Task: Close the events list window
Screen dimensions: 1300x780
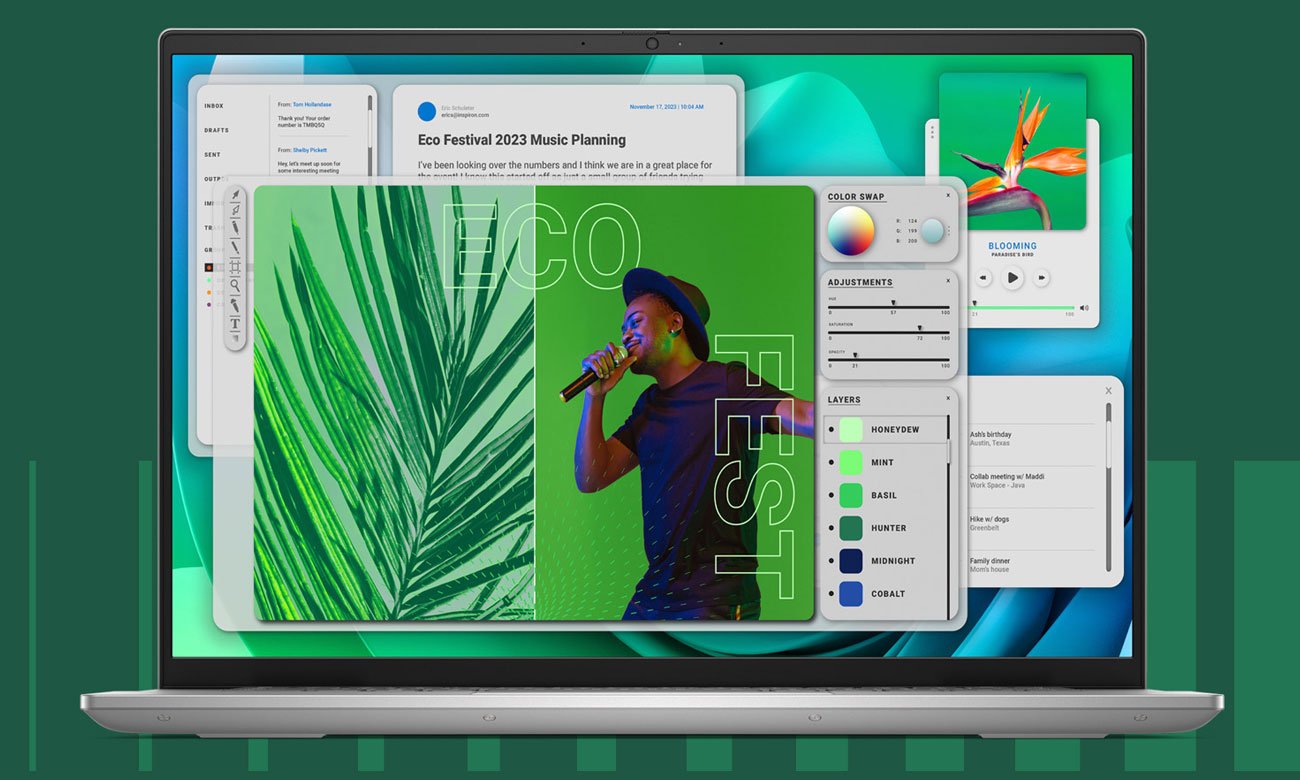Action: point(1108,390)
